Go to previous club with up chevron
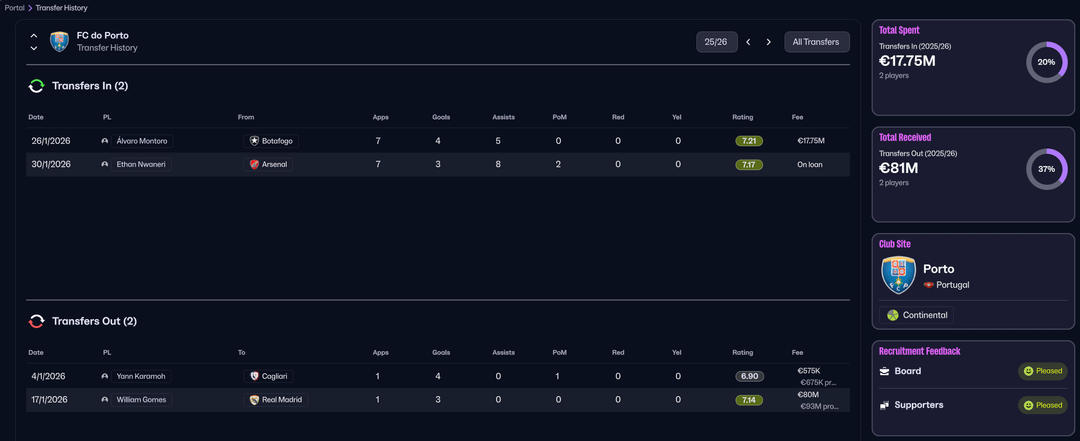The width and height of the screenshot is (1080, 441). (x=34, y=36)
